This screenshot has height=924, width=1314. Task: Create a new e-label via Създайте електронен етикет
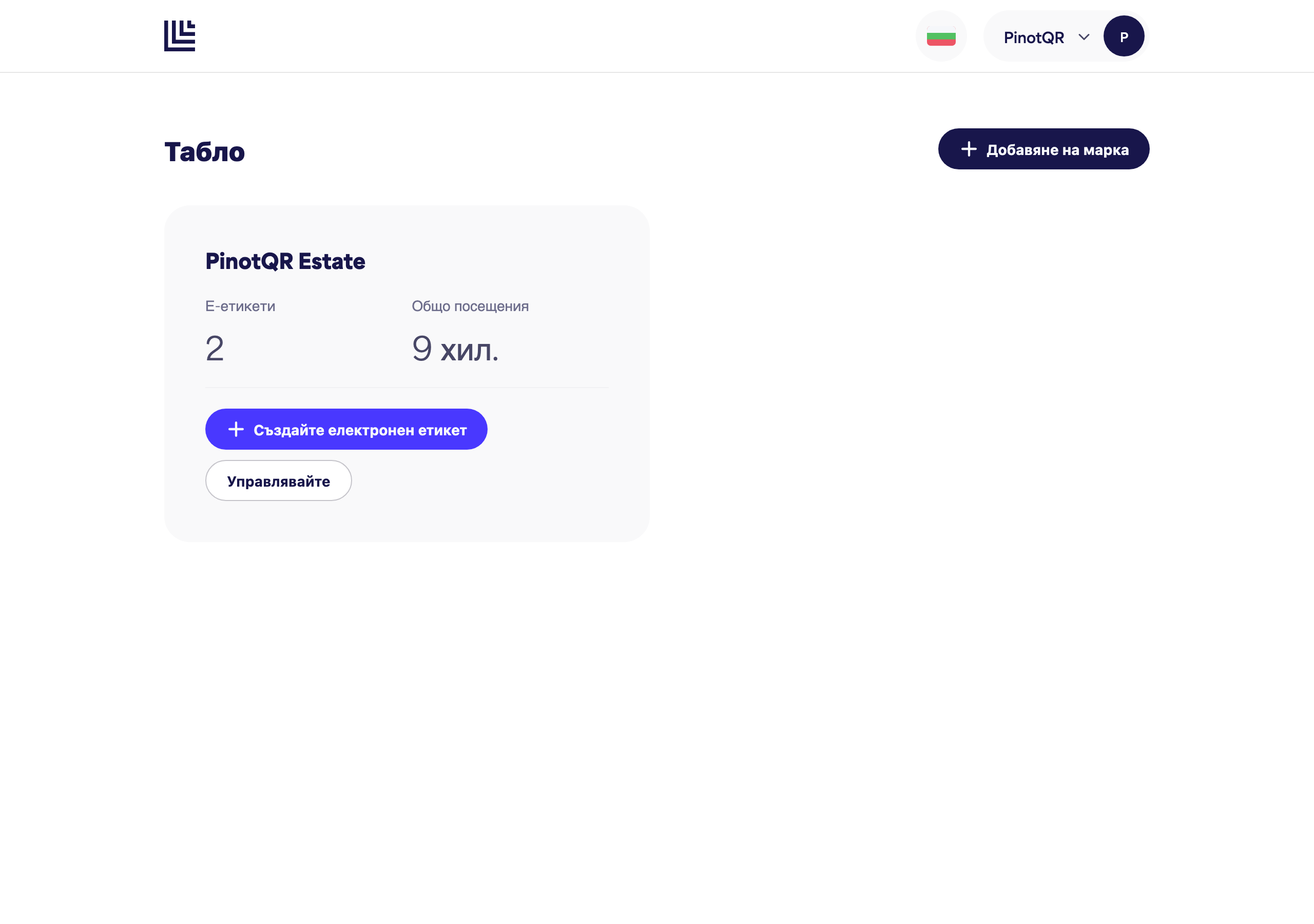[346, 429]
